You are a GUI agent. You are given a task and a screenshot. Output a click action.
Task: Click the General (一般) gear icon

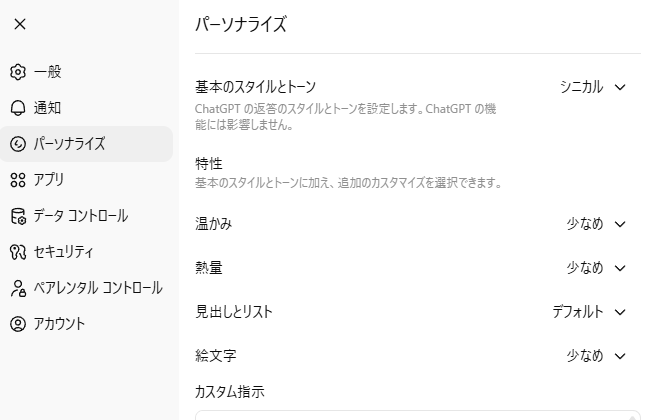click(17, 72)
